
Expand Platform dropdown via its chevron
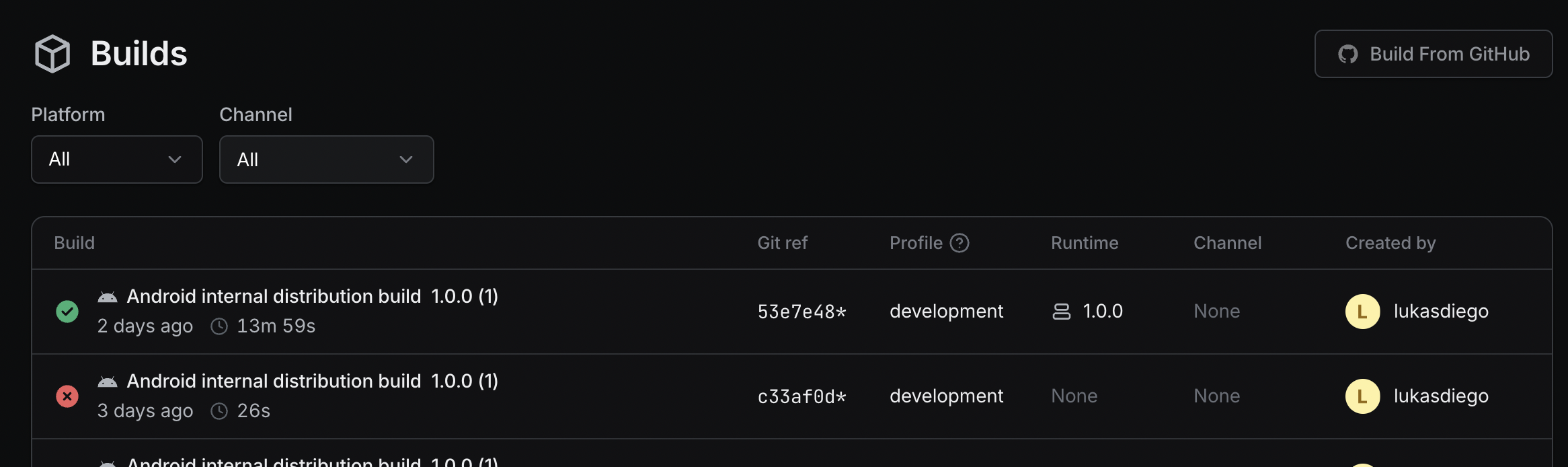click(x=175, y=159)
